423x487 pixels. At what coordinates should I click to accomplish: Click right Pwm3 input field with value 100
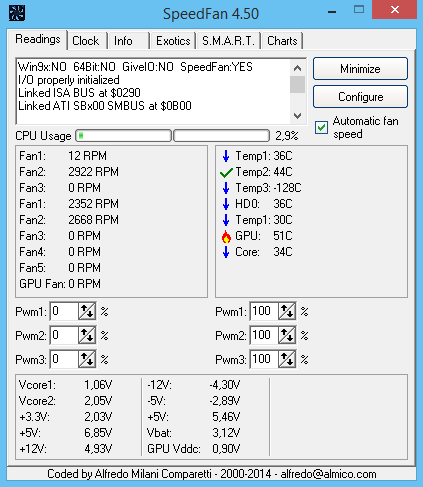click(264, 359)
